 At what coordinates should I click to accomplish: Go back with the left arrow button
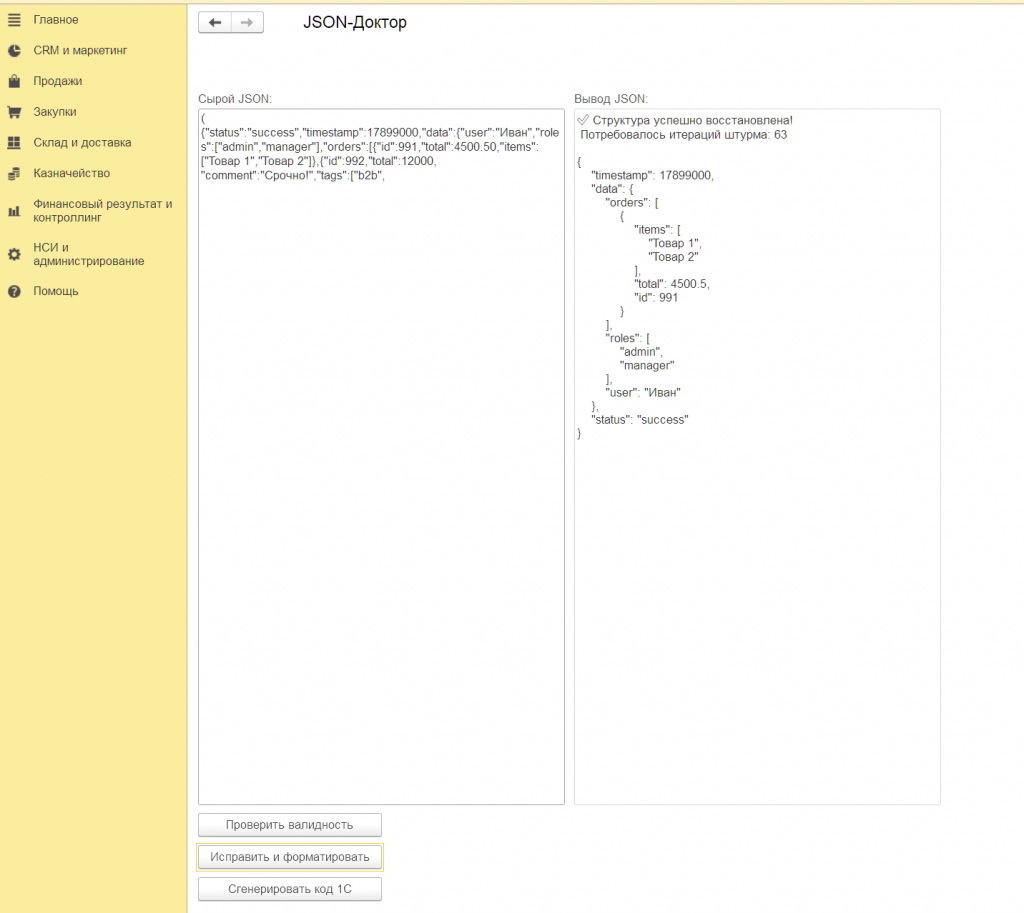pos(215,22)
